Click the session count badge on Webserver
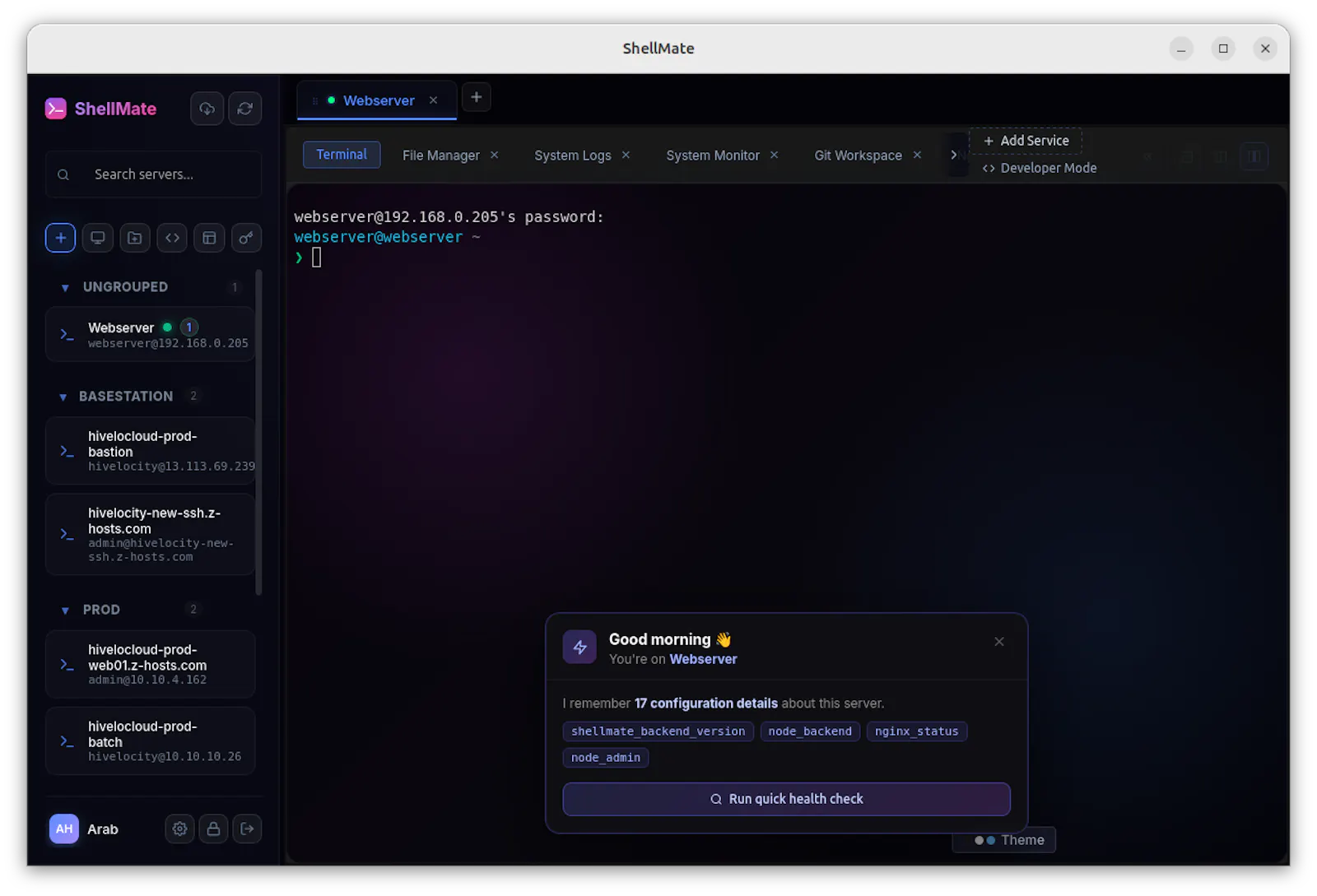The width and height of the screenshot is (1317, 896). click(x=188, y=327)
